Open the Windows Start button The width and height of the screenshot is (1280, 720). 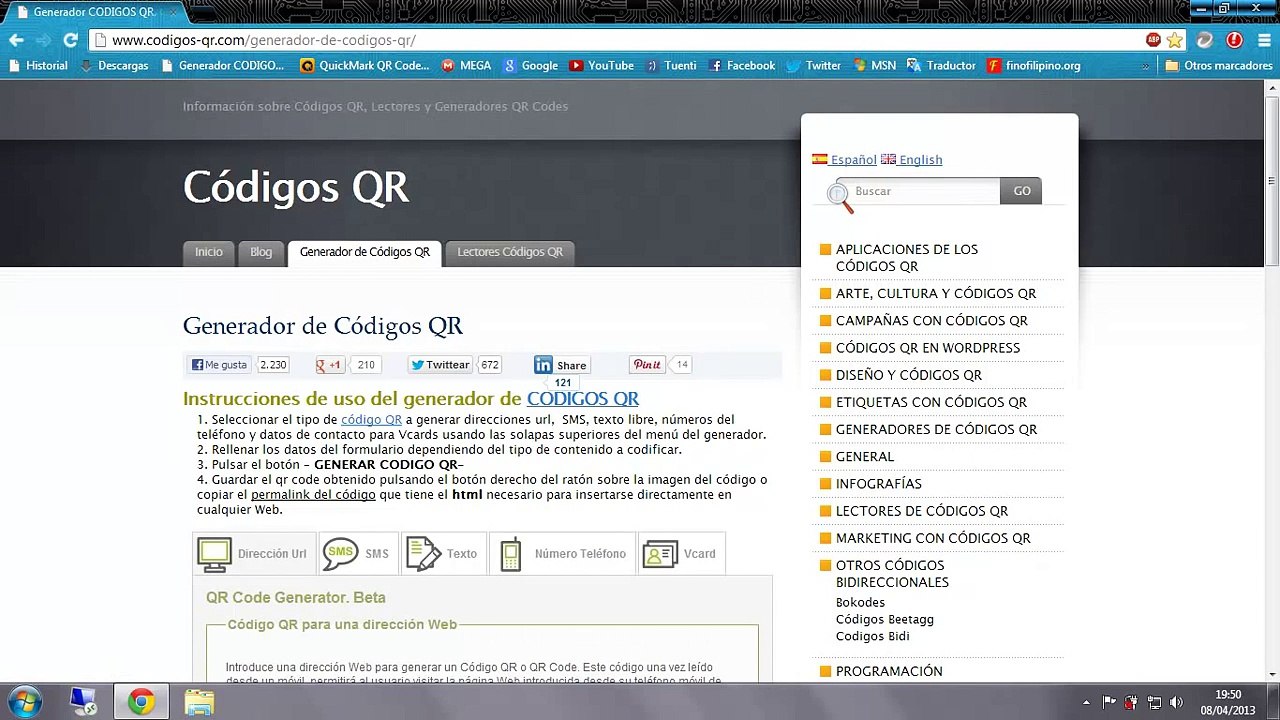tap(24, 702)
